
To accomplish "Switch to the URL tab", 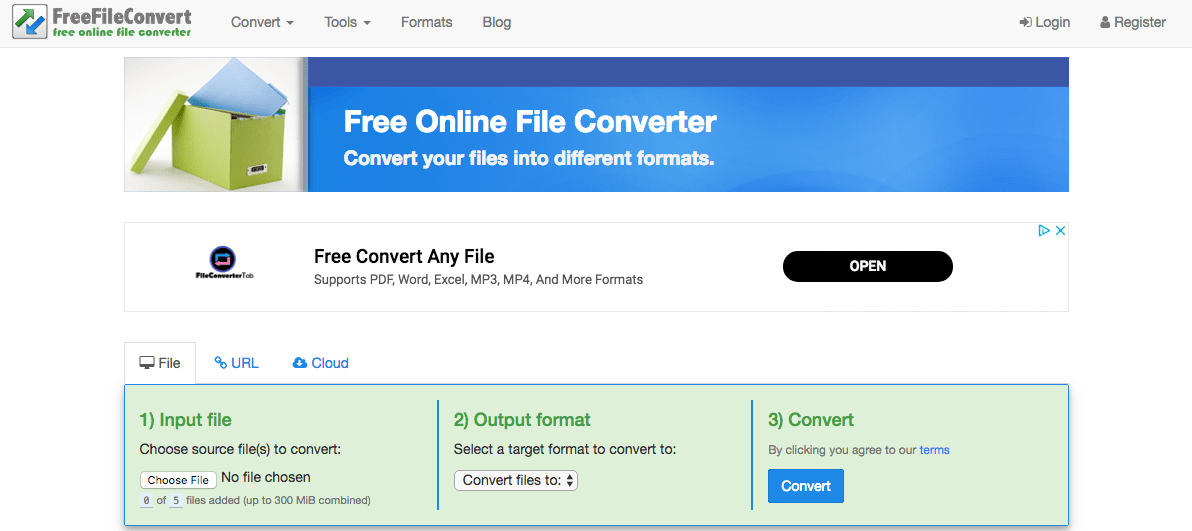I will point(237,363).
